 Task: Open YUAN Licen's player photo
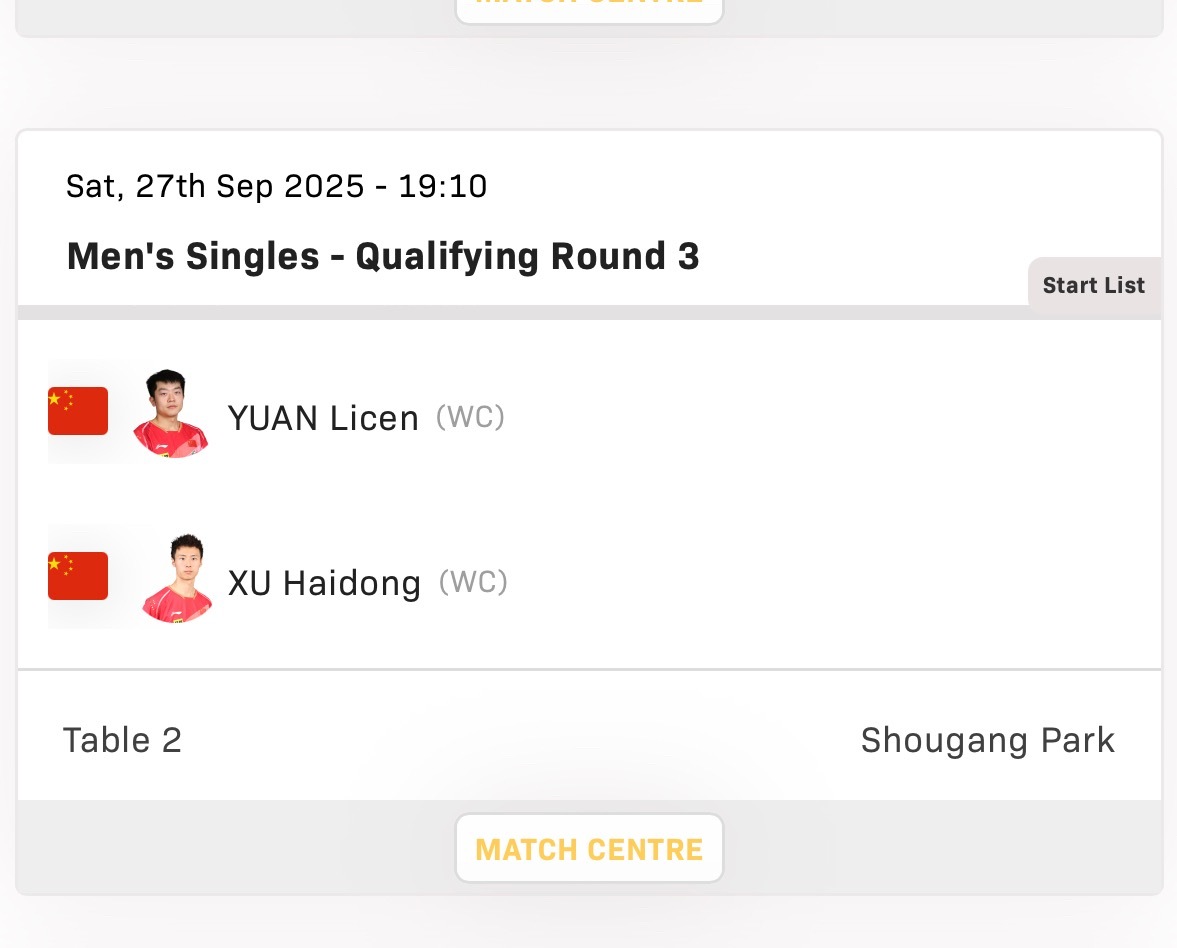tap(170, 413)
